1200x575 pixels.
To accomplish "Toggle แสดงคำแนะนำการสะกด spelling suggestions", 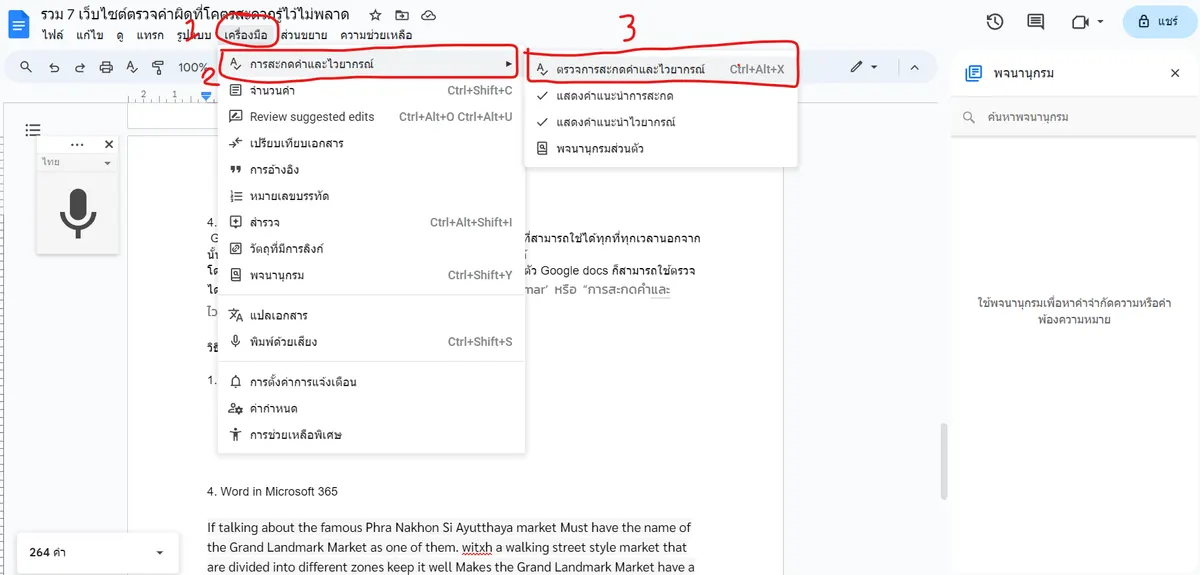I will point(661,96).
